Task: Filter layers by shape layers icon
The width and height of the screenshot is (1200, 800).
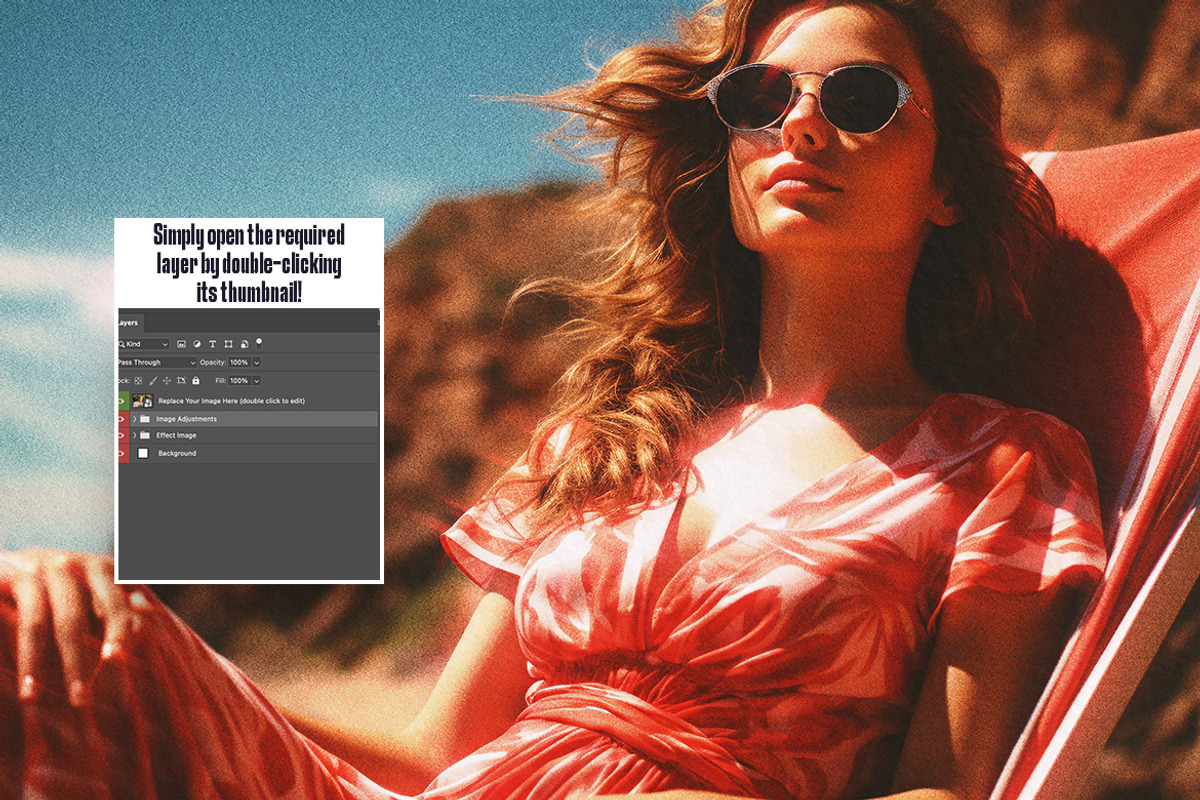Action: [228, 344]
